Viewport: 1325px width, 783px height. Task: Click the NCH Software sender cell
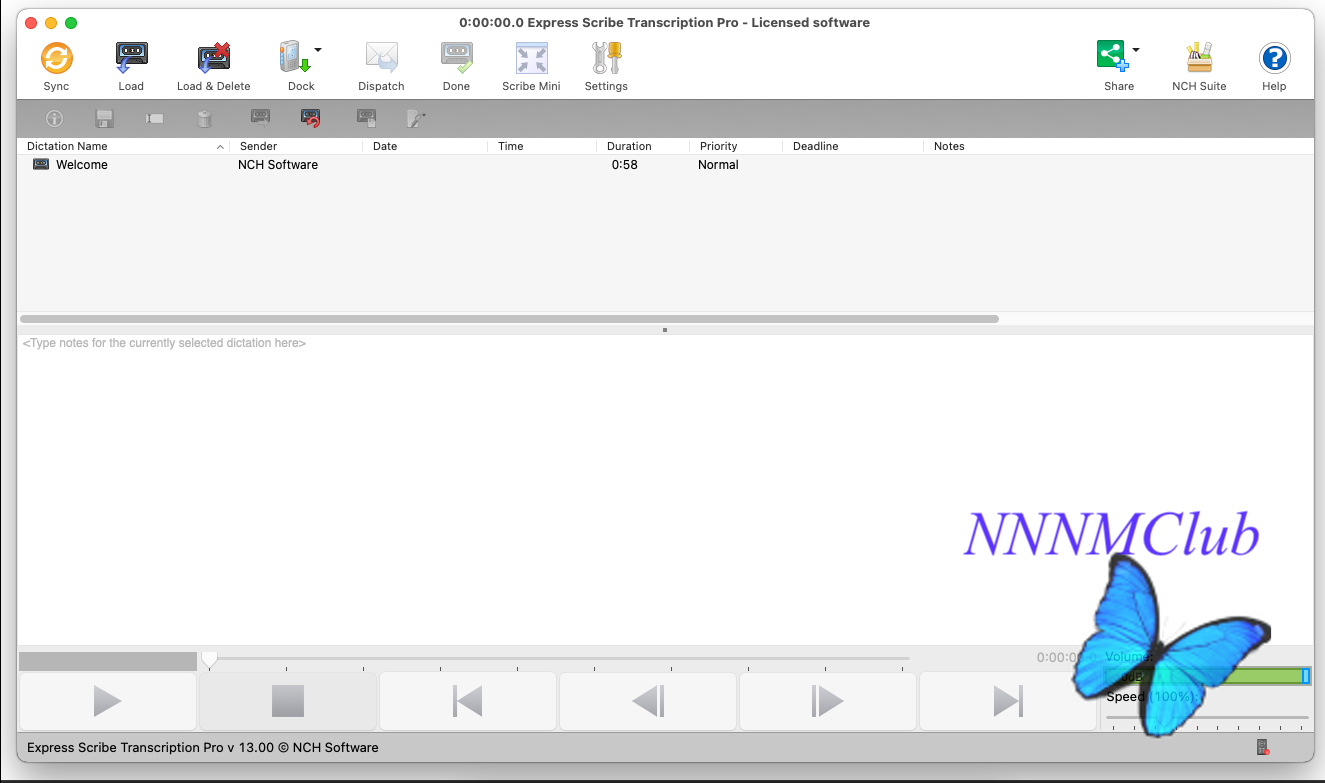[x=278, y=165]
